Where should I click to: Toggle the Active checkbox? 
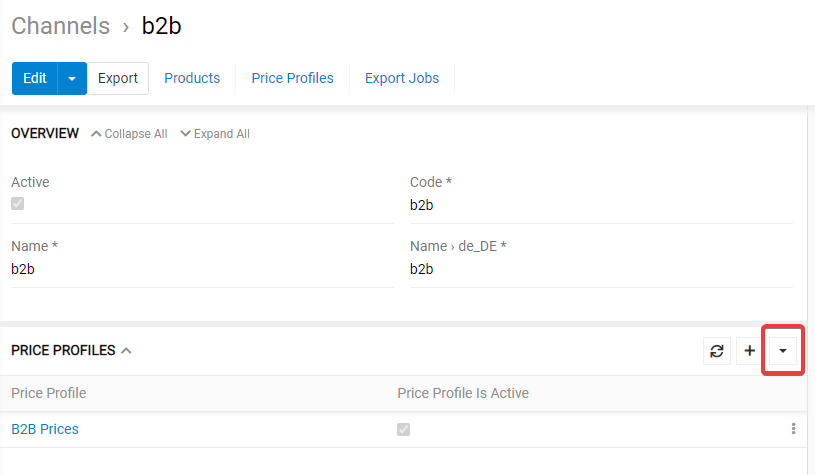point(18,204)
